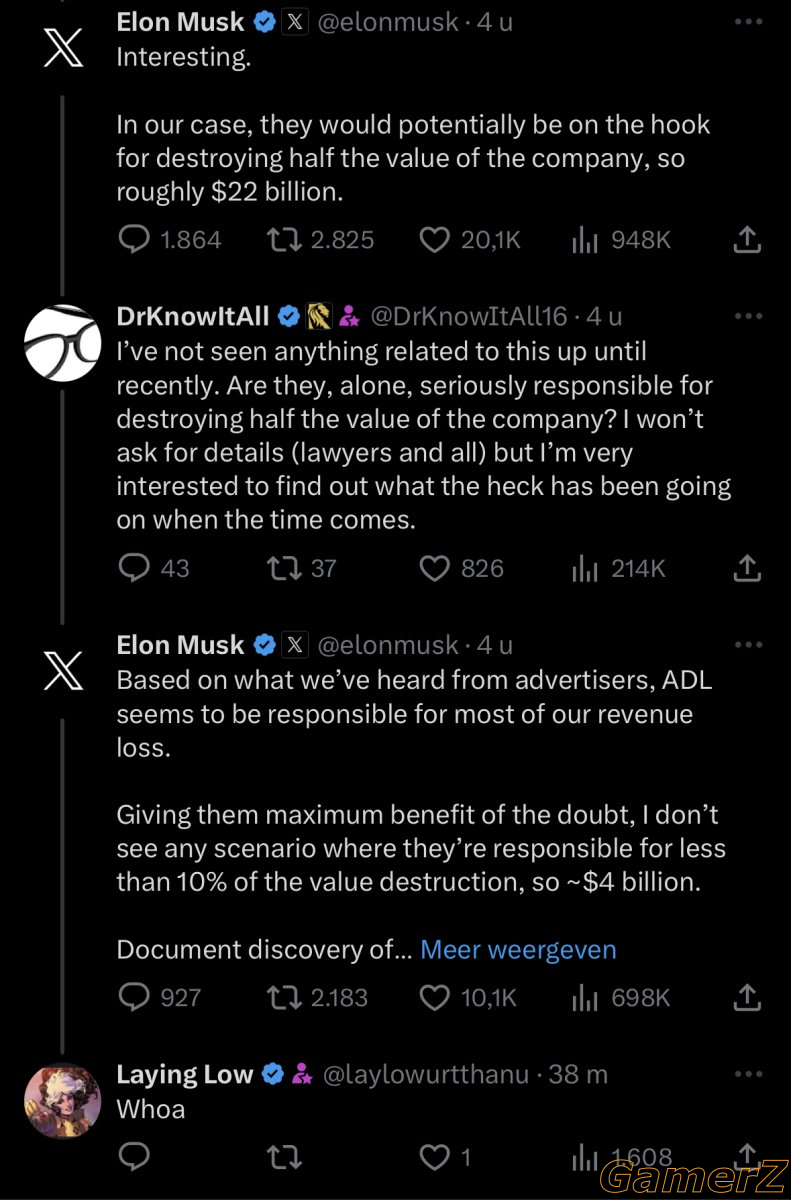Open more options on DrKnowItAll tweet
Screen dimensions: 791x1200
(x=748, y=316)
